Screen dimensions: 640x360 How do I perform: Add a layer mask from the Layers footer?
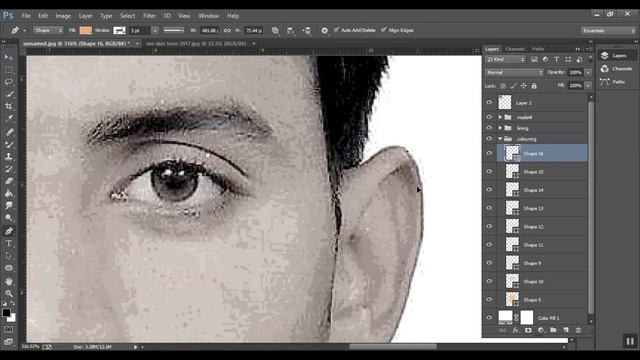528,330
